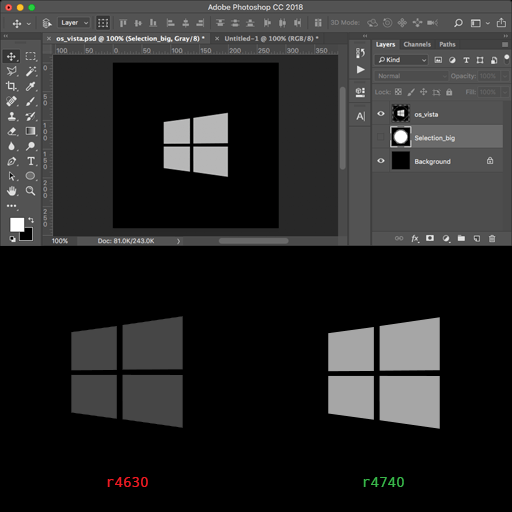The width and height of the screenshot is (512, 512).
Task: Click the white foreground color swatch
Action: click(17, 224)
